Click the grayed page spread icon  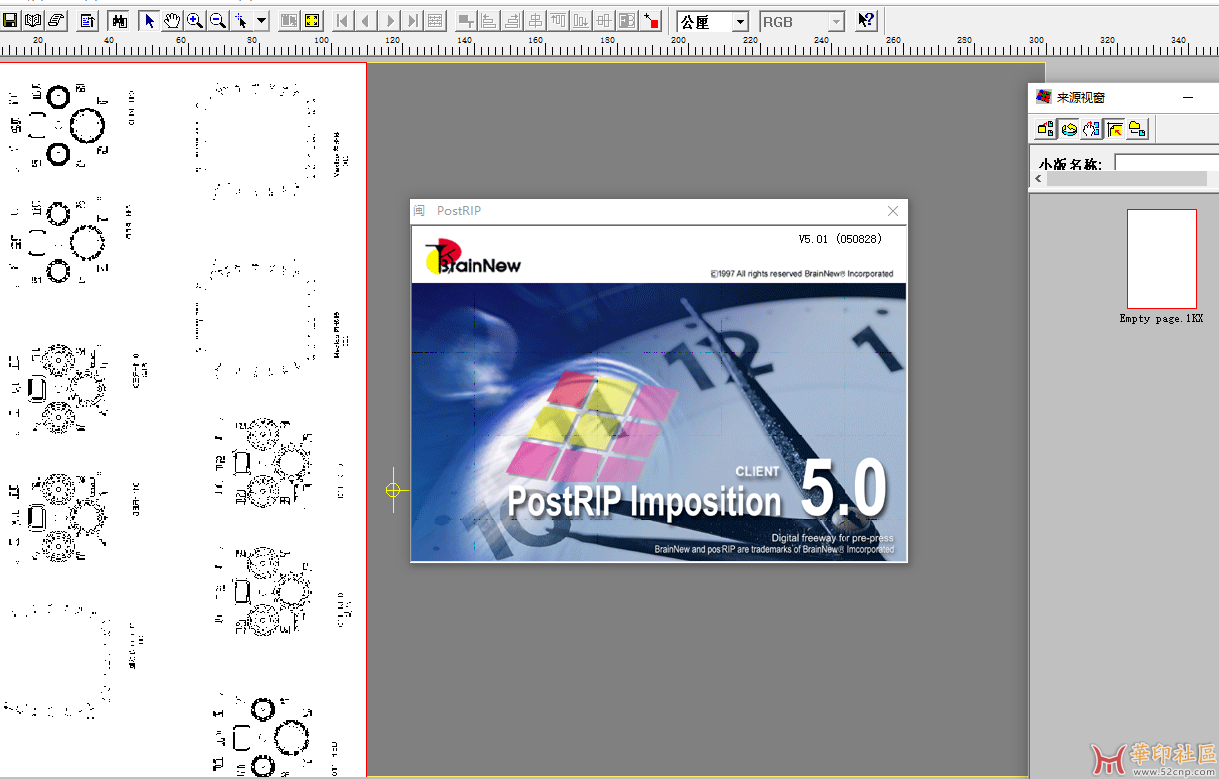click(x=289, y=20)
